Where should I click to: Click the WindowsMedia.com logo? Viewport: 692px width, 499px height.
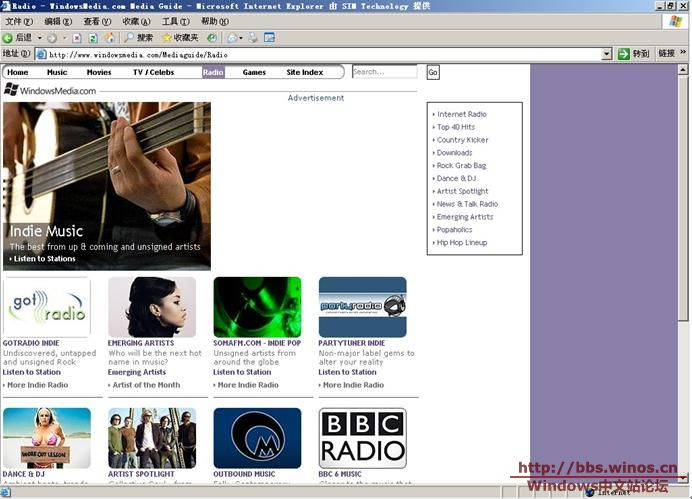tap(50, 90)
